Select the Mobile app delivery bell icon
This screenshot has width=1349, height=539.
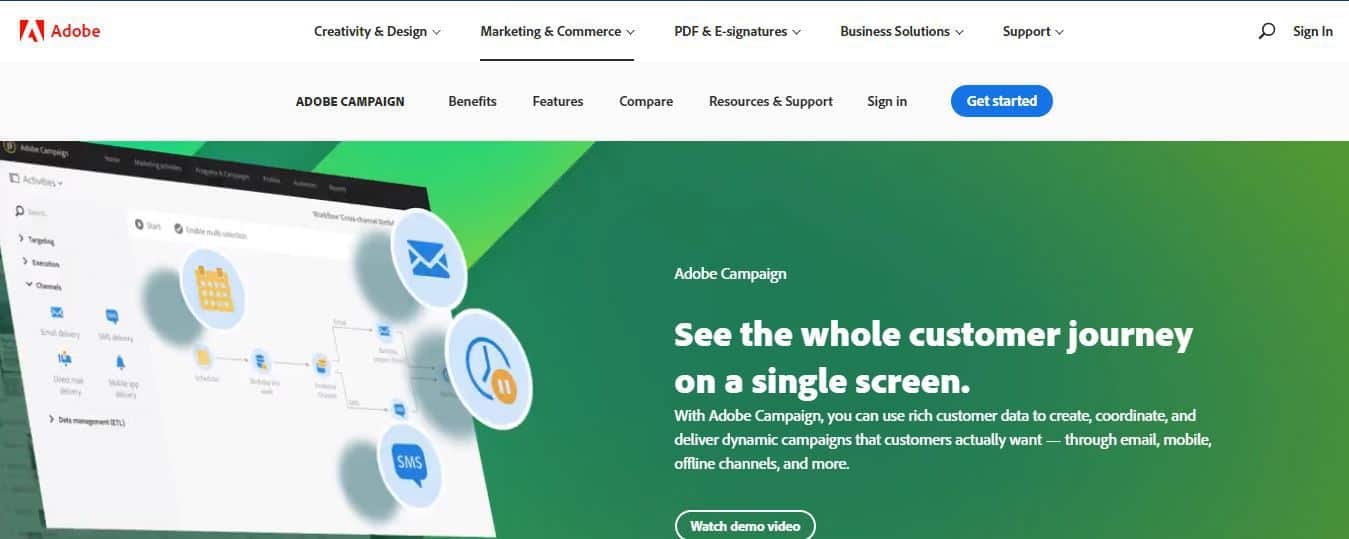click(x=120, y=364)
